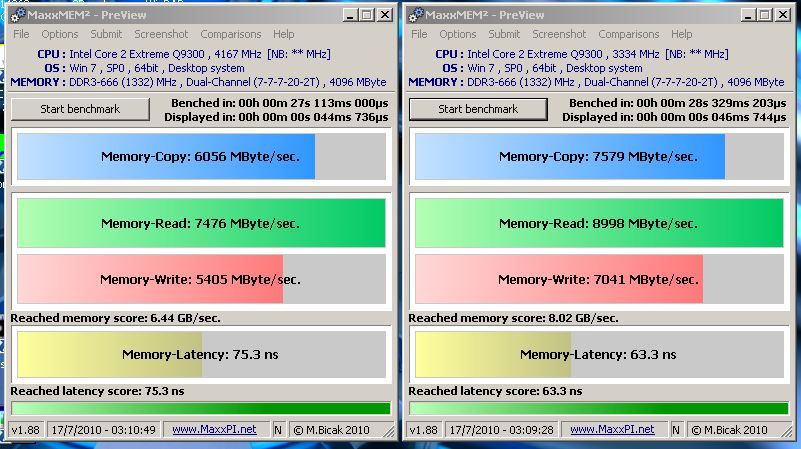Maximize the left MaxxMEM window
Screen dimensions: 801x449
367,15
